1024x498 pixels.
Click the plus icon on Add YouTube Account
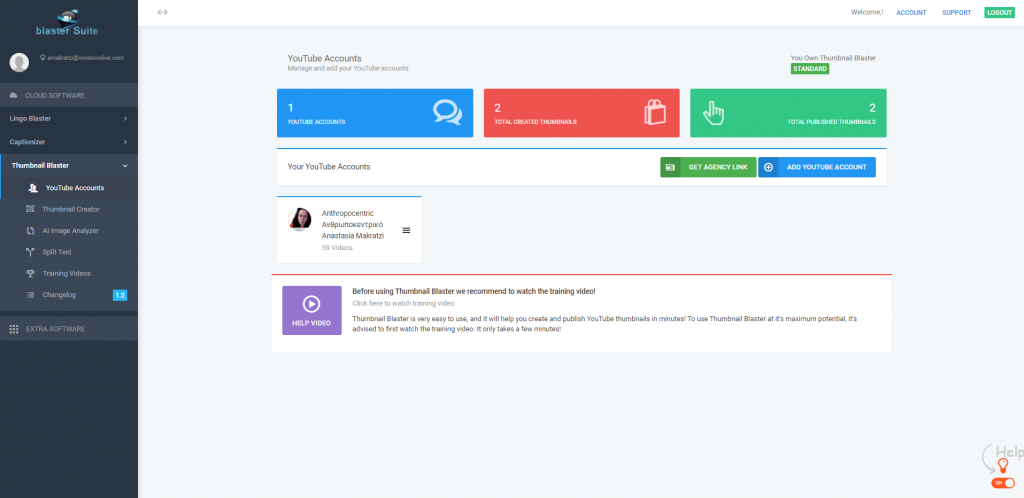point(768,167)
